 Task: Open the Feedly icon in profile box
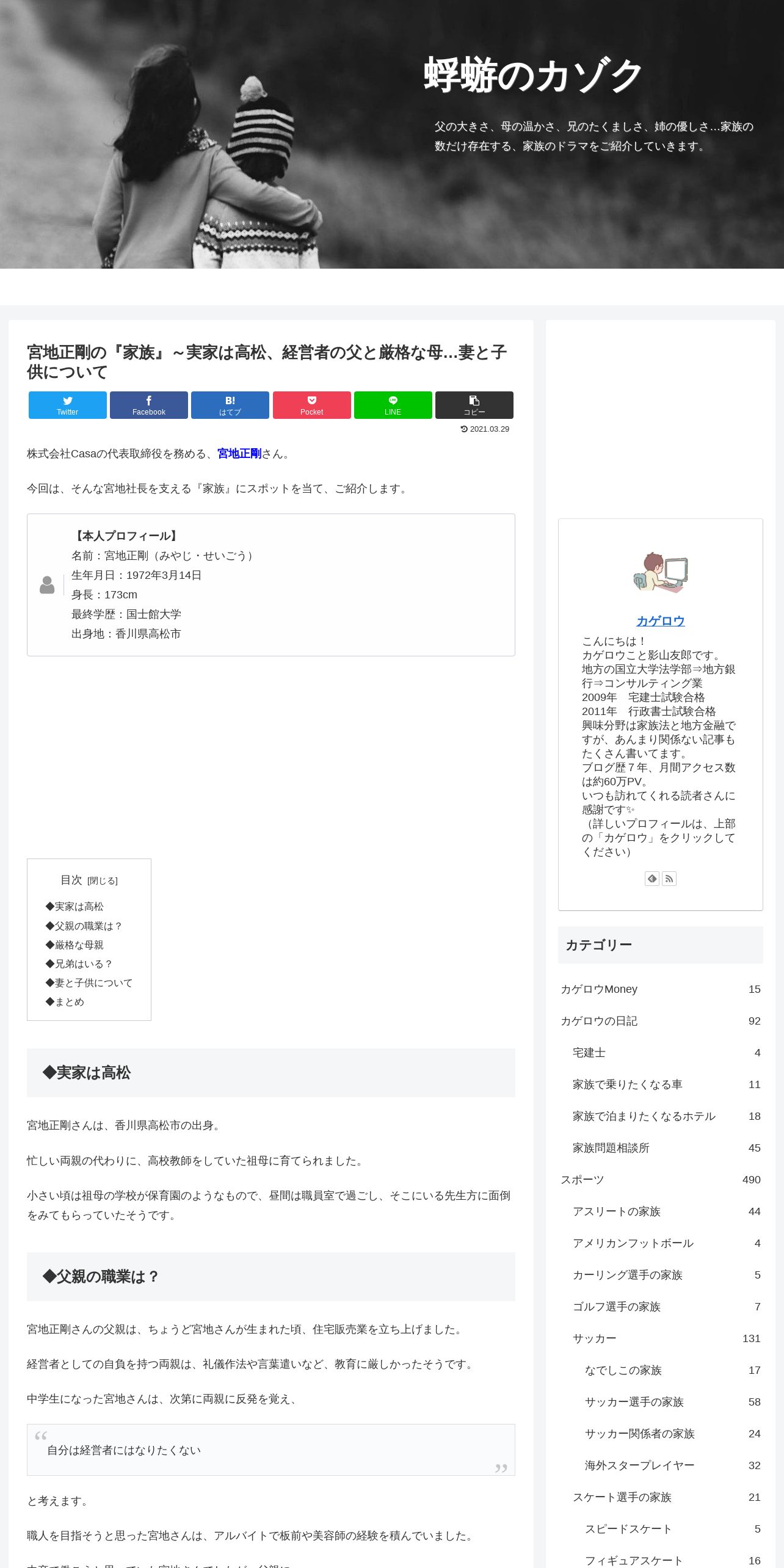652,879
